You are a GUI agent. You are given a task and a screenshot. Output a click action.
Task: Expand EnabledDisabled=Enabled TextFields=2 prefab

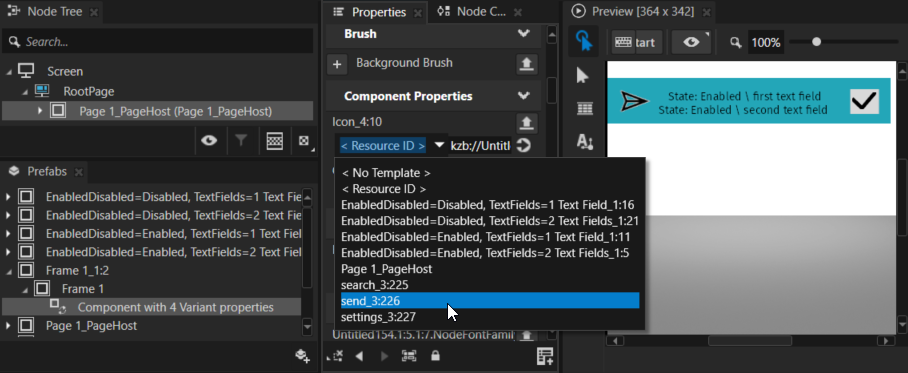tap(8, 253)
